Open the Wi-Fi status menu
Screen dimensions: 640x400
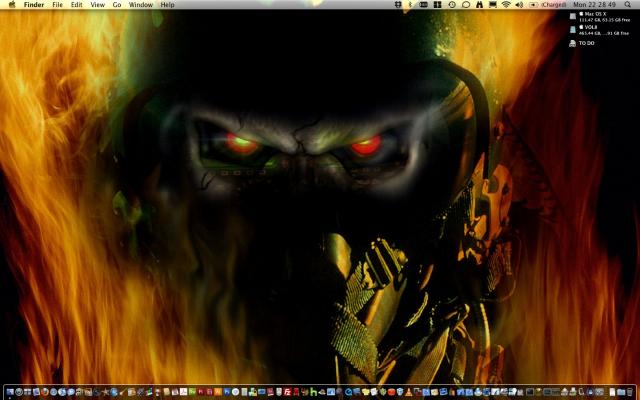coord(507,4)
